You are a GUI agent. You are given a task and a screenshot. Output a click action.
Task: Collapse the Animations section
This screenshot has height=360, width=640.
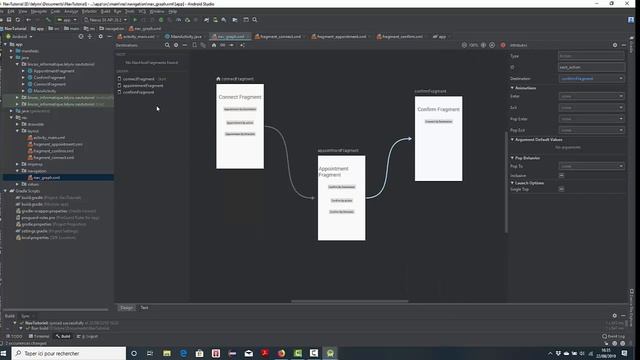[512, 88]
